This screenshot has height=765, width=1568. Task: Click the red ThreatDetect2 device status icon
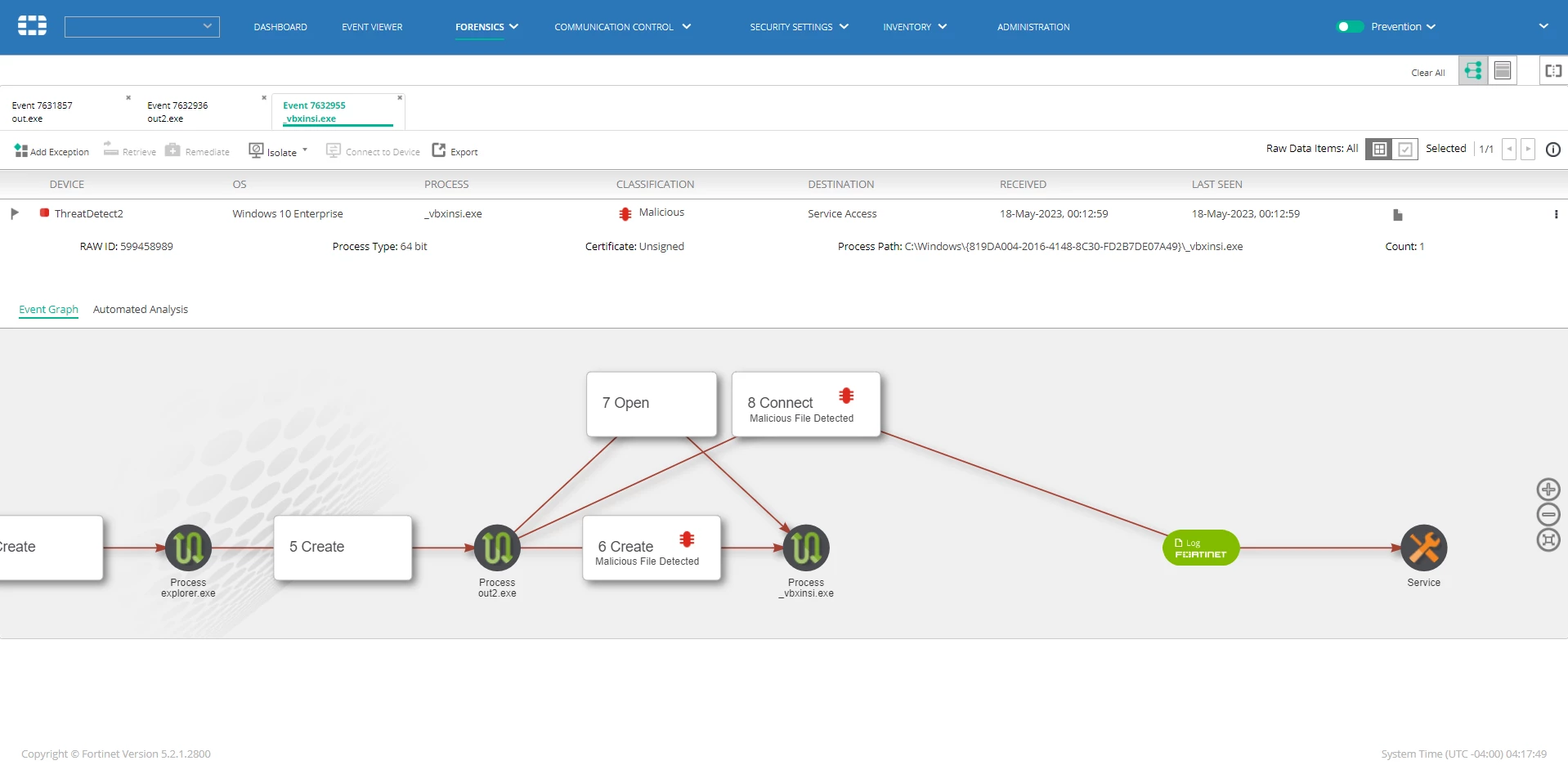tap(44, 212)
